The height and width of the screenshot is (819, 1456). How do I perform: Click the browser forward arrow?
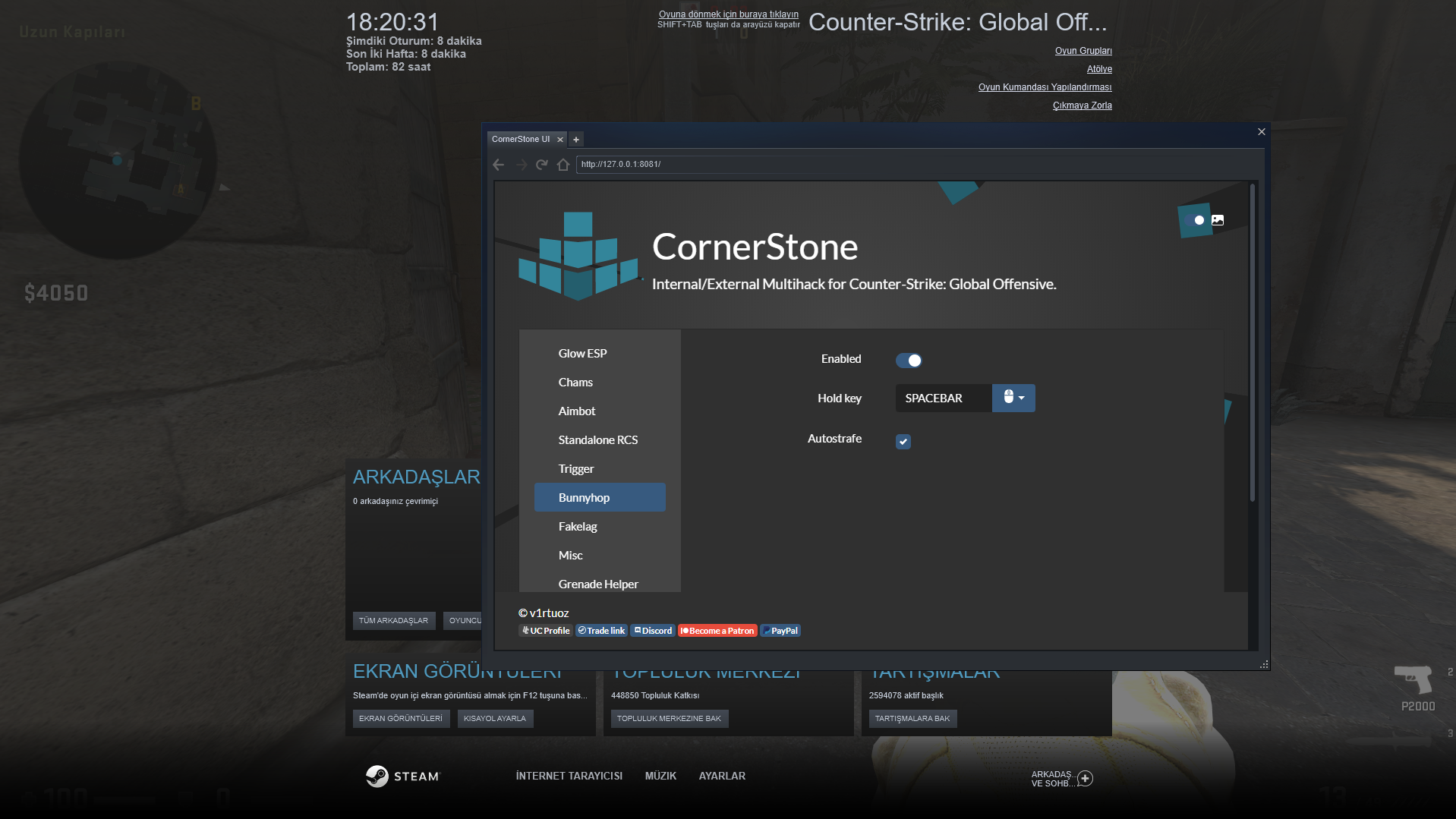(521, 165)
